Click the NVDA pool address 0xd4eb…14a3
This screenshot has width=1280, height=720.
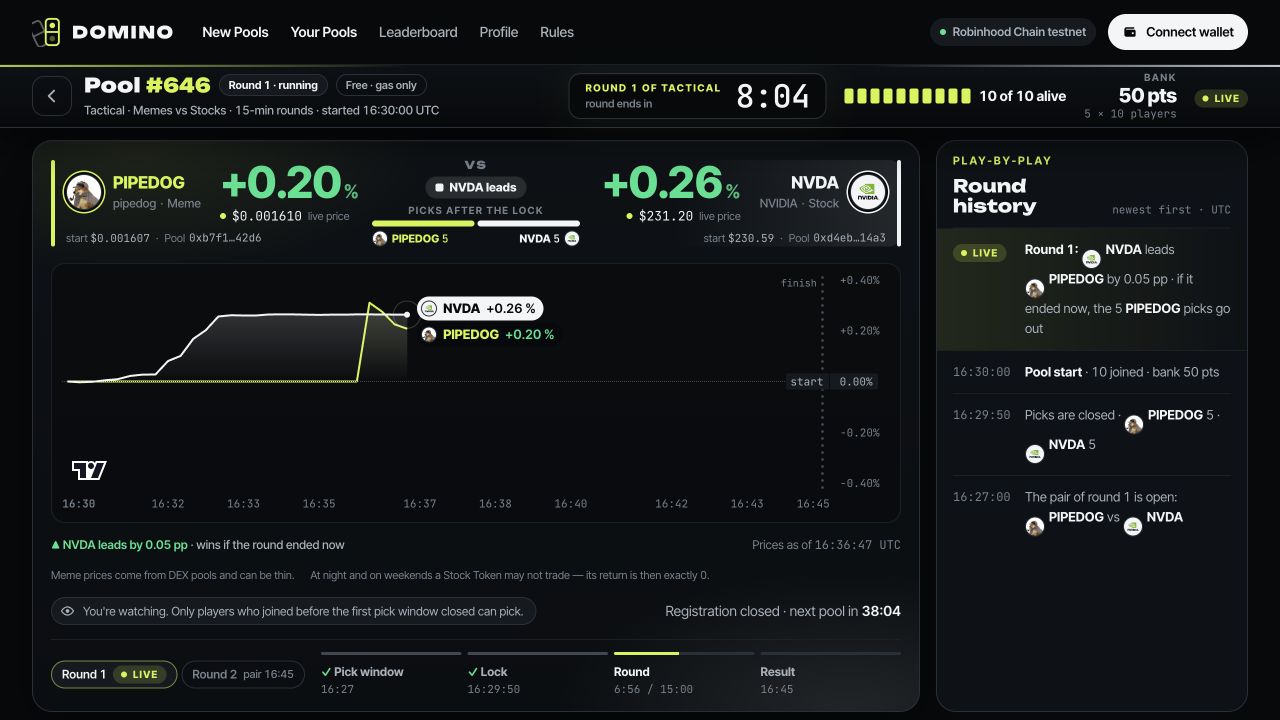tap(850, 239)
